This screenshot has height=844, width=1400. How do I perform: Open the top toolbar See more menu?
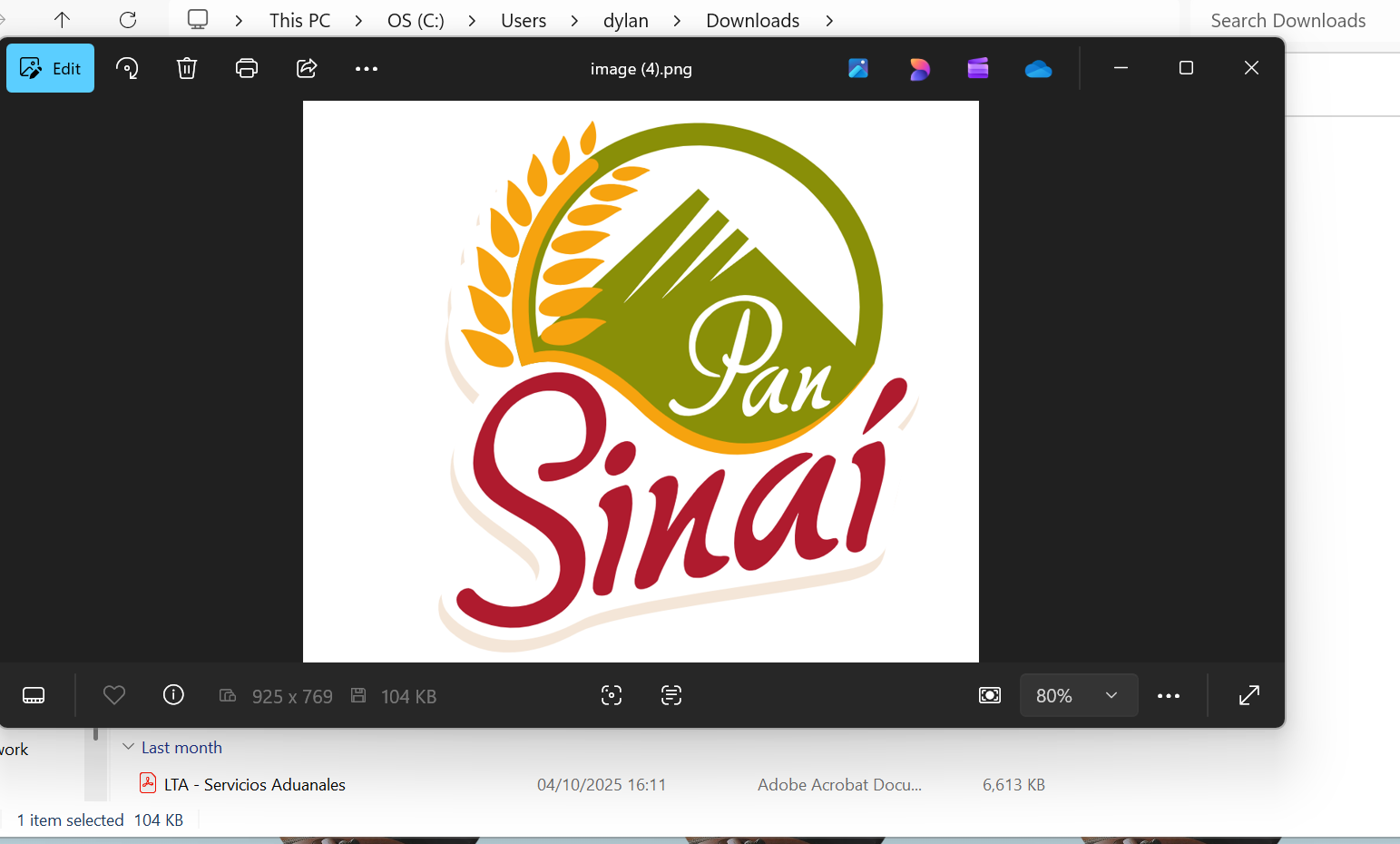pyautogui.click(x=367, y=68)
